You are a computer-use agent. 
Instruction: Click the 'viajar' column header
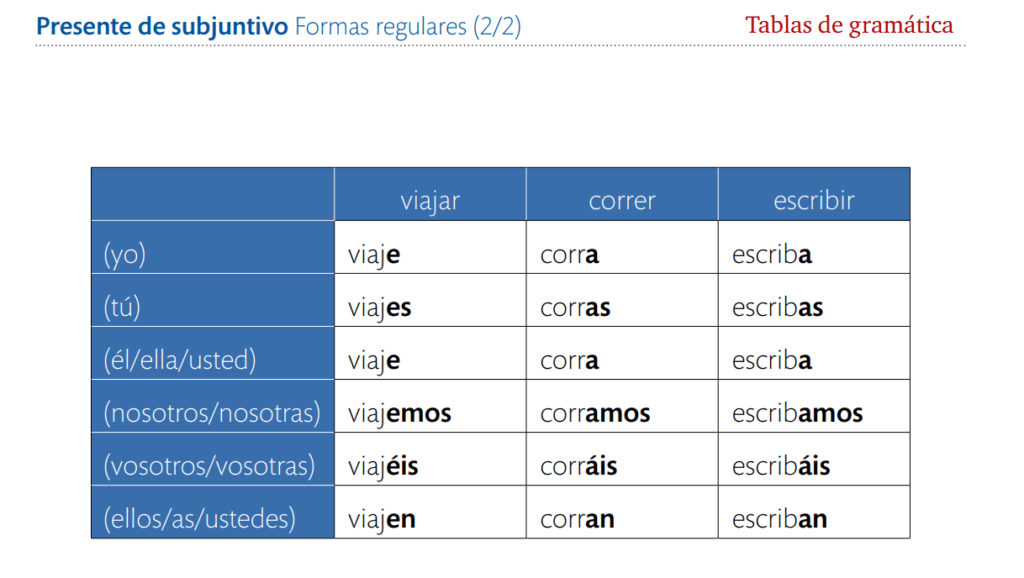point(430,201)
